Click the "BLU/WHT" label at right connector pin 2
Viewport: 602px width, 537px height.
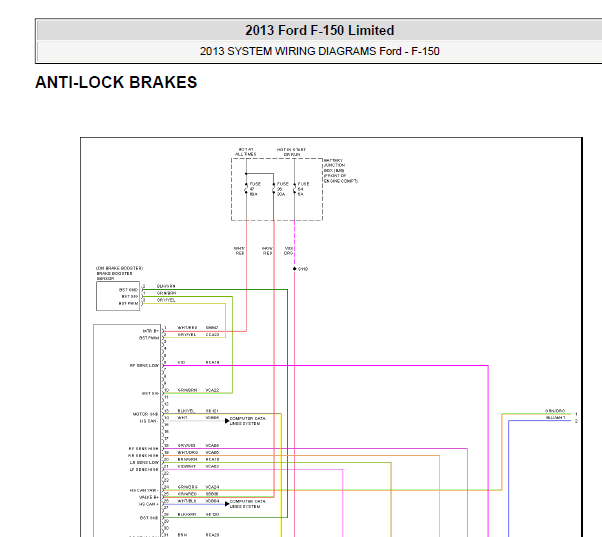click(556, 418)
